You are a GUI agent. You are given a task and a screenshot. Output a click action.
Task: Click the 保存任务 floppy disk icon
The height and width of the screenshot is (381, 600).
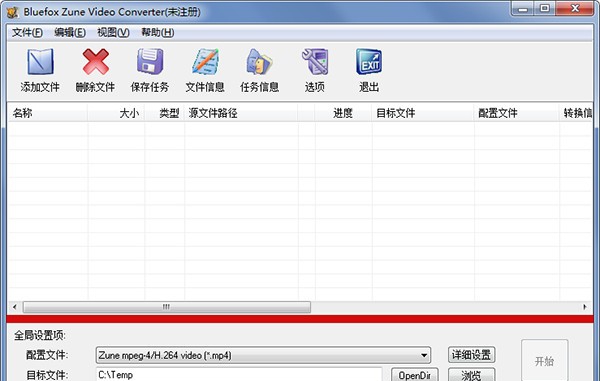point(150,61)
